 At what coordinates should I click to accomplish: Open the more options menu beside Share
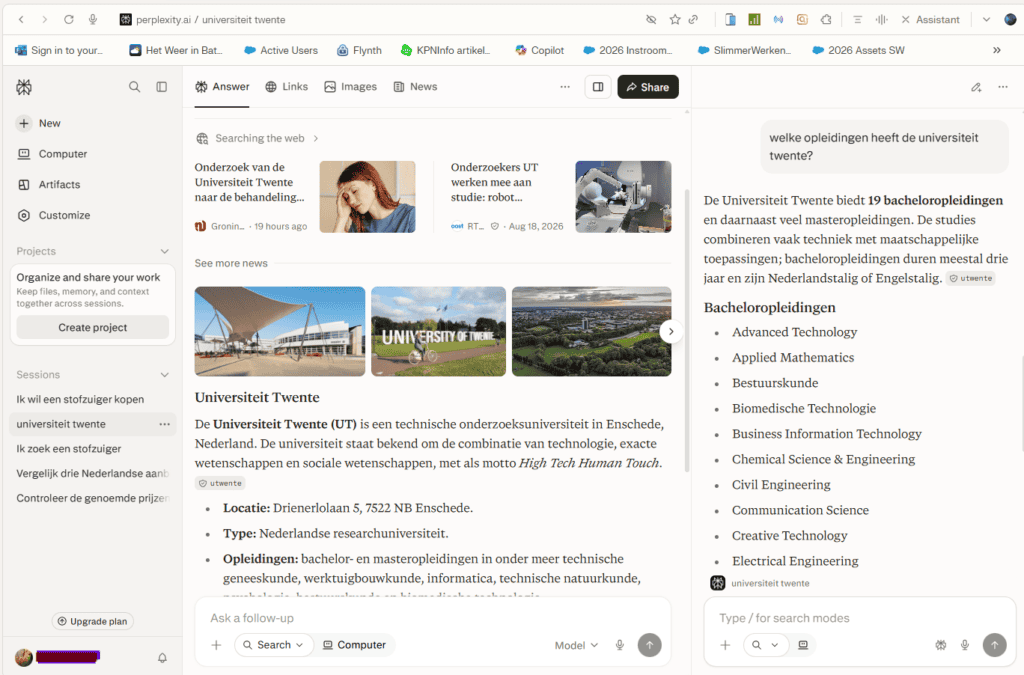[565, 87]
